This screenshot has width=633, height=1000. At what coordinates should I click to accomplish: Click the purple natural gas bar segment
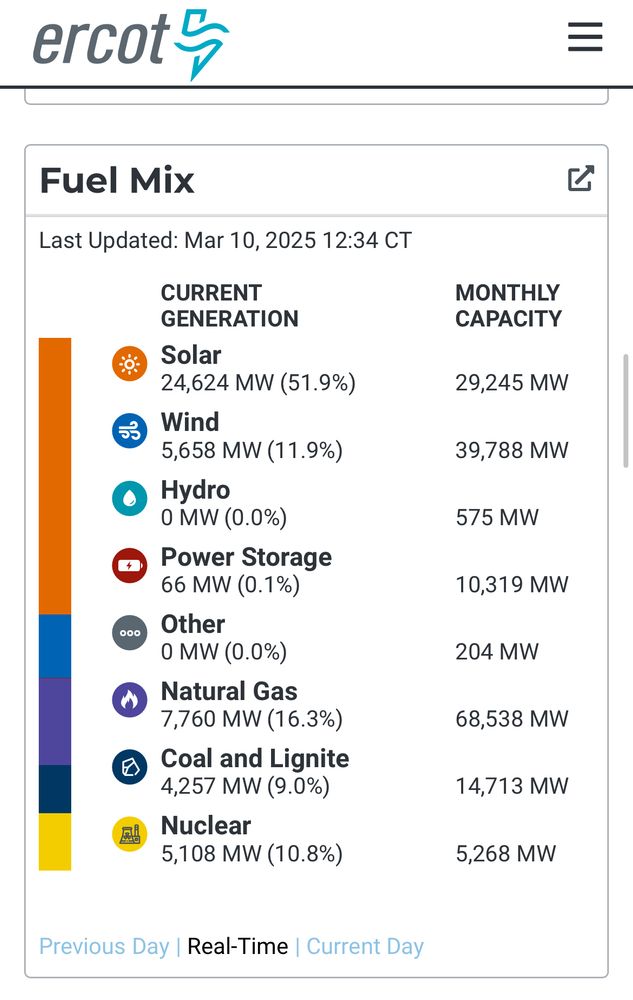pos(55,720)
